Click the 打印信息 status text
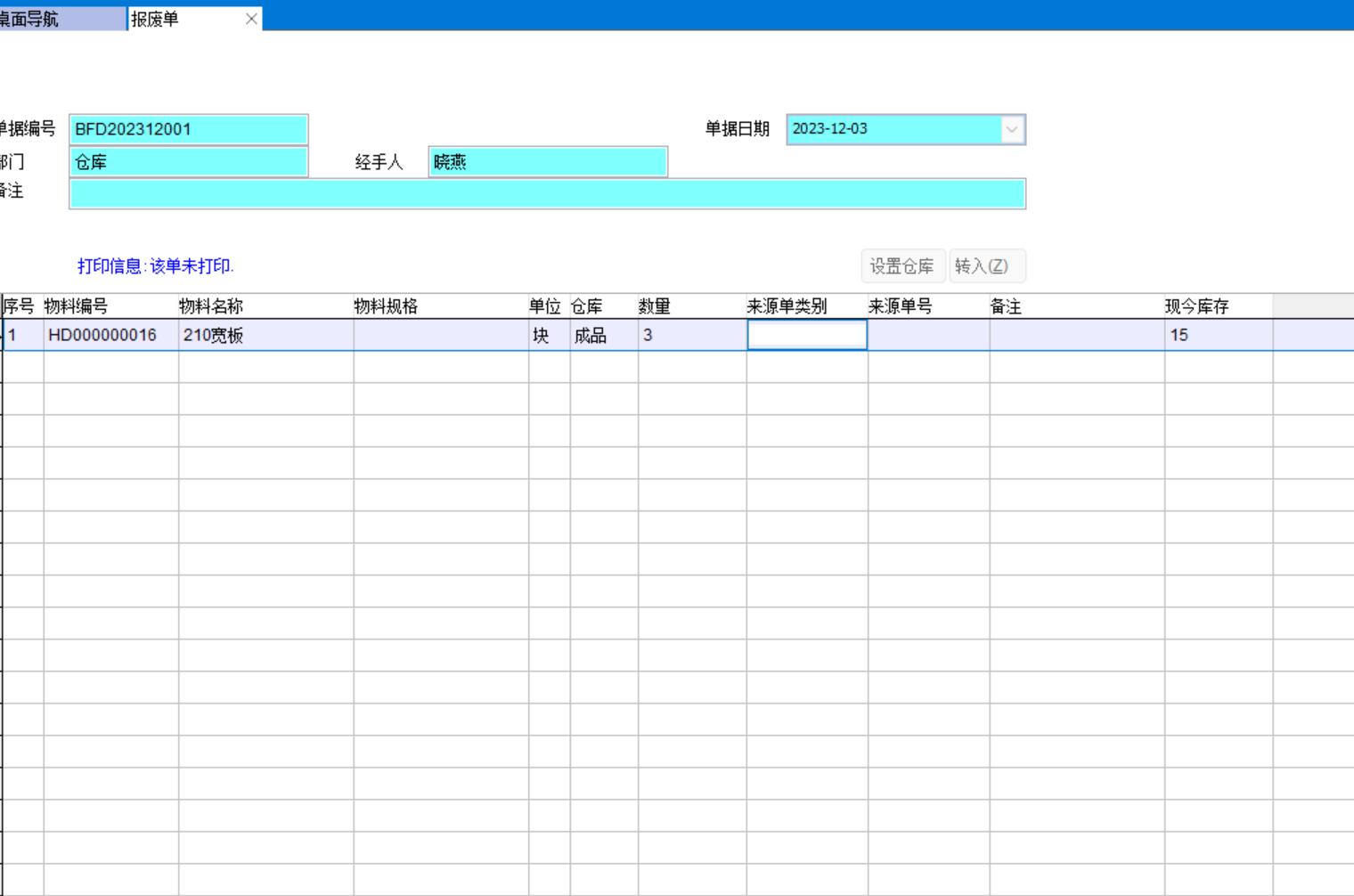 [x=156, y=266]
